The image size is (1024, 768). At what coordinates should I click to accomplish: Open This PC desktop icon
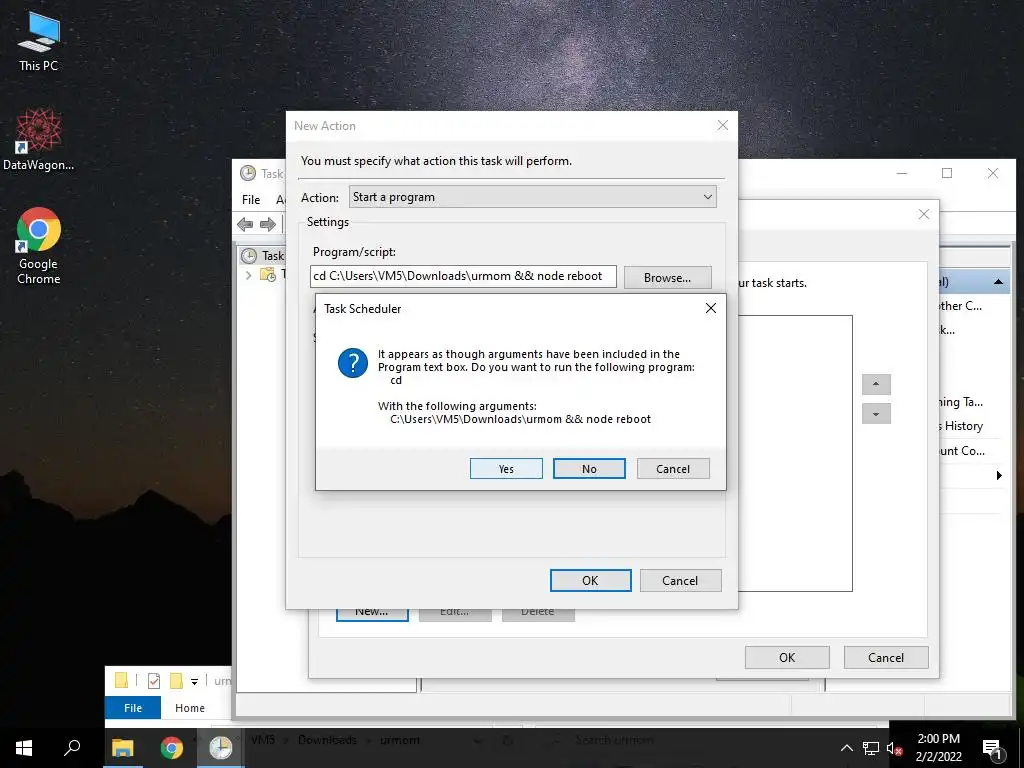39,40
